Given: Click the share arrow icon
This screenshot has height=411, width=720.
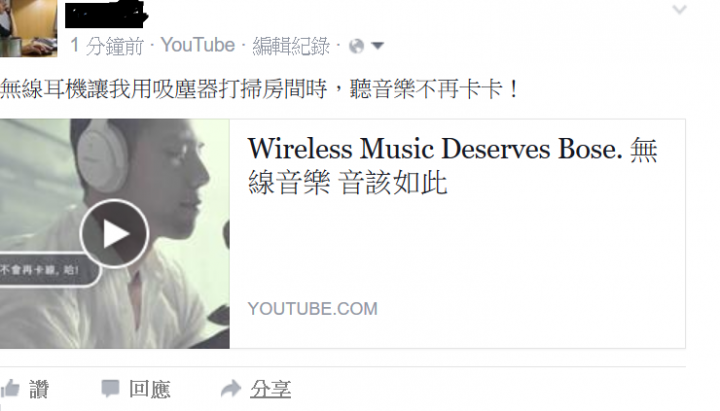Looking at the screenshot, I should coord(231,388).
